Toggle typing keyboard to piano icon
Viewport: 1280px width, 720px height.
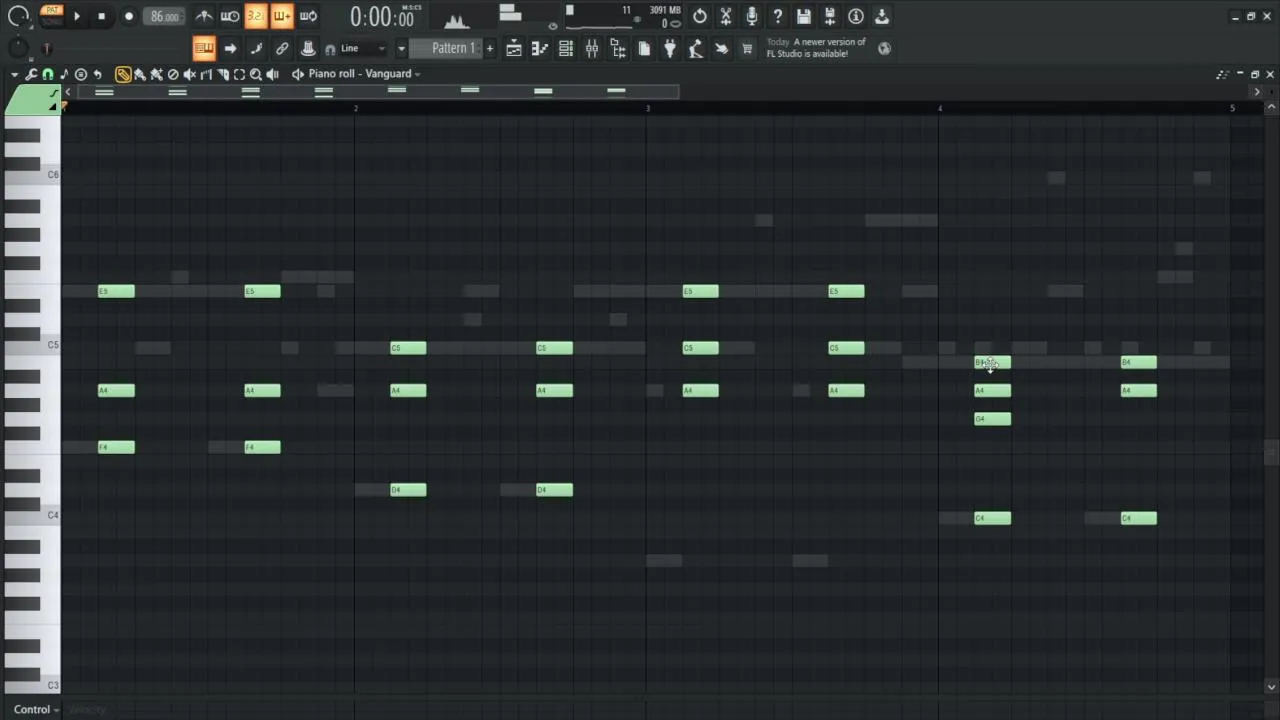pos(204,48)
